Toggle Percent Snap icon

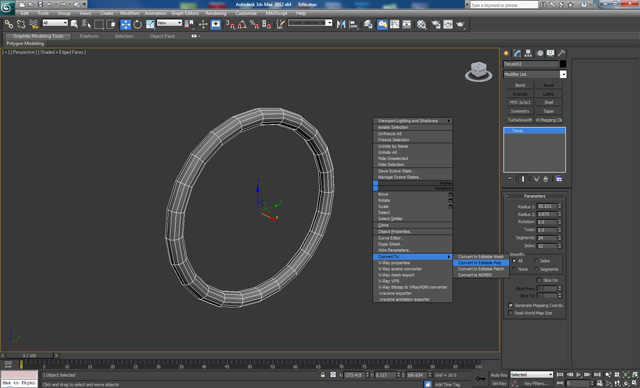coord(254,24)
